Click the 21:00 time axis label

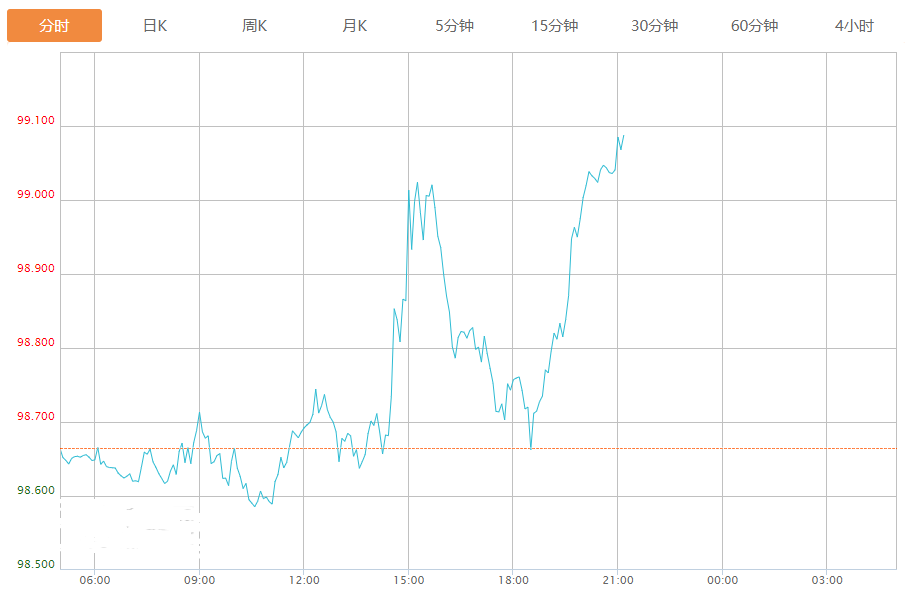[617, 581]
